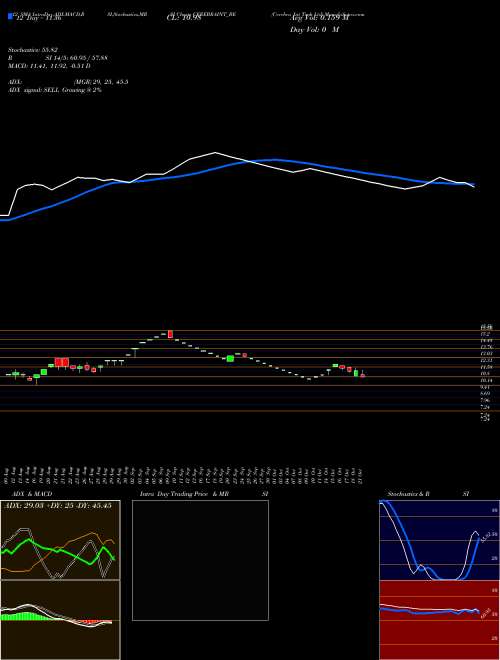The width and height of the screenshot is (500, 660).
Task: Click the "Avg Vol: 0.159 M" text
Action: (x=319, y=19)
